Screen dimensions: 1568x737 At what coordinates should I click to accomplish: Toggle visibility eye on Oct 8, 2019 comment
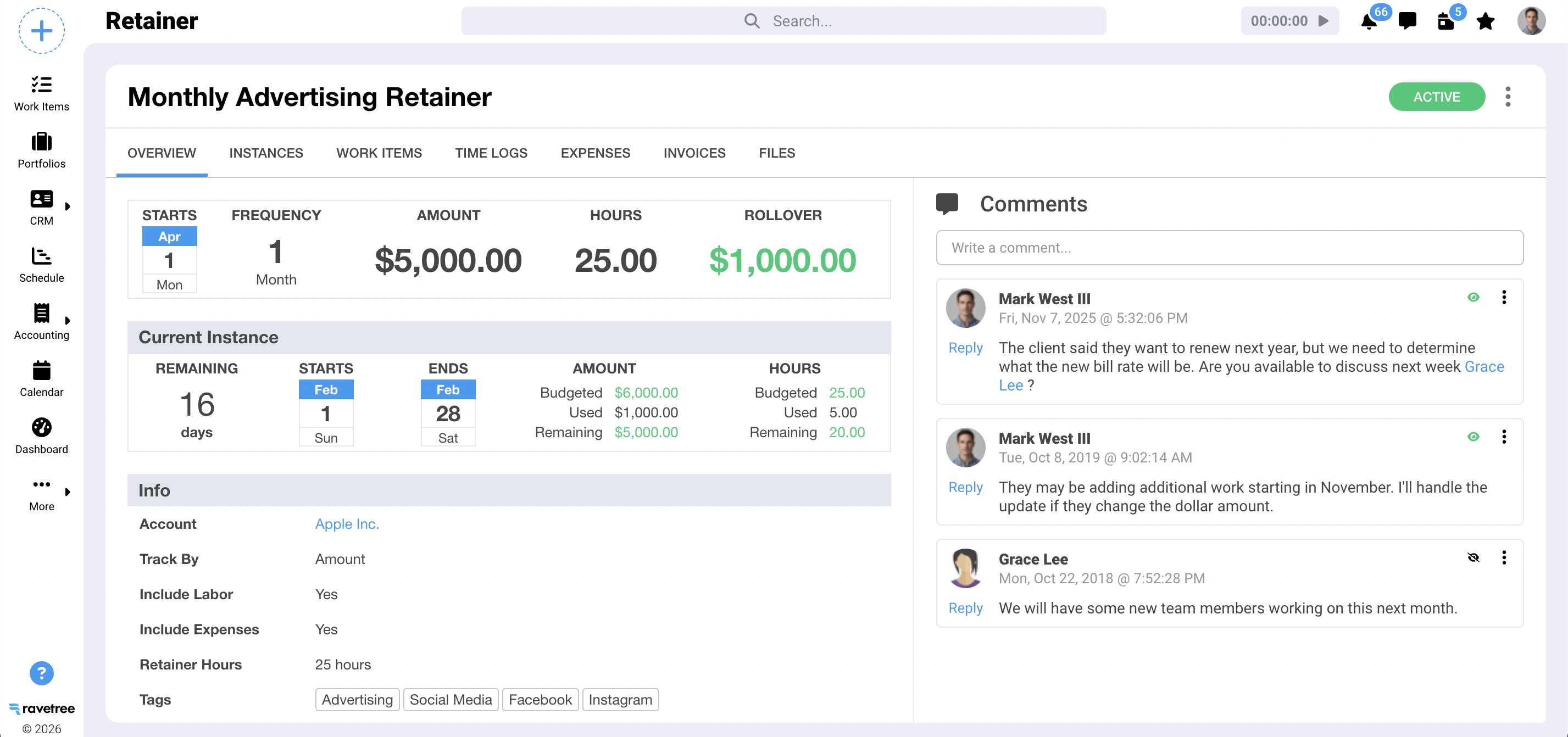click(1473, 437)
